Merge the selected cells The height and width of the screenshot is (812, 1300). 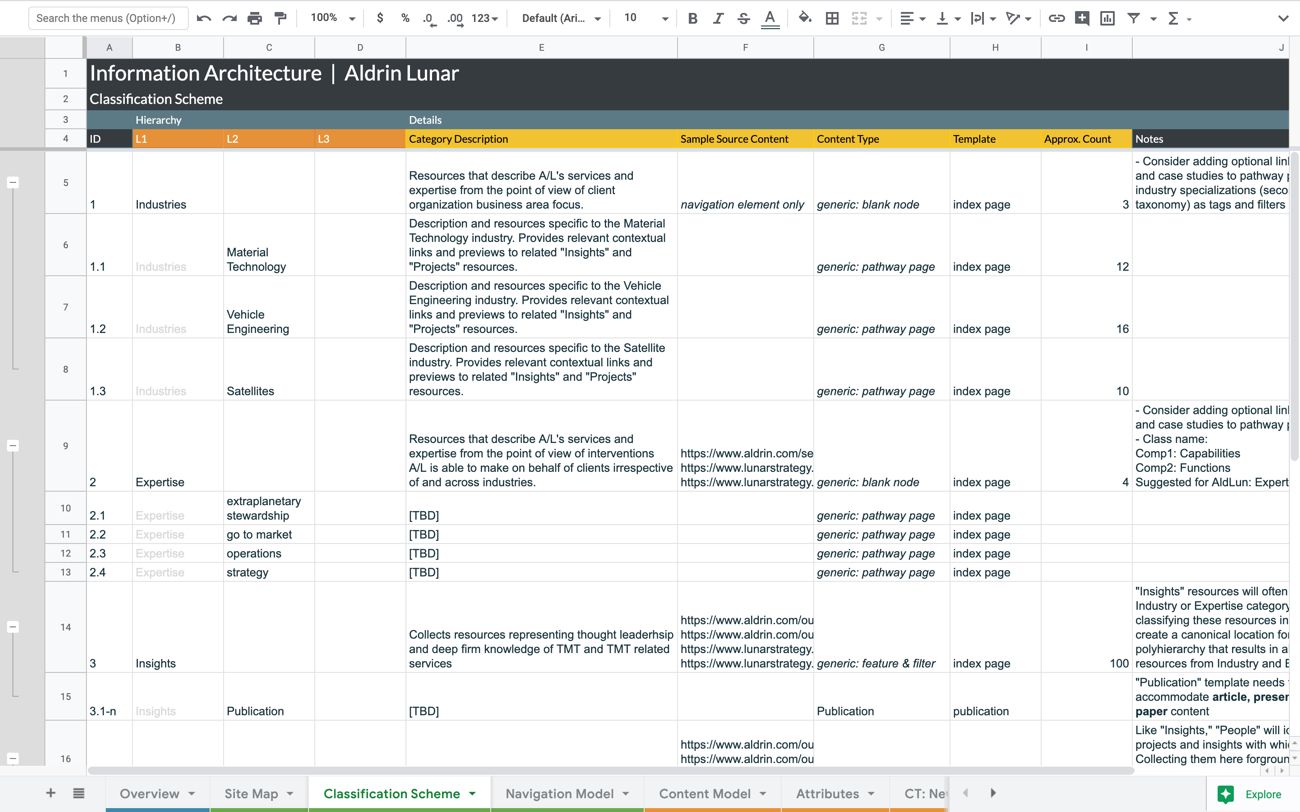click(859, 18)
